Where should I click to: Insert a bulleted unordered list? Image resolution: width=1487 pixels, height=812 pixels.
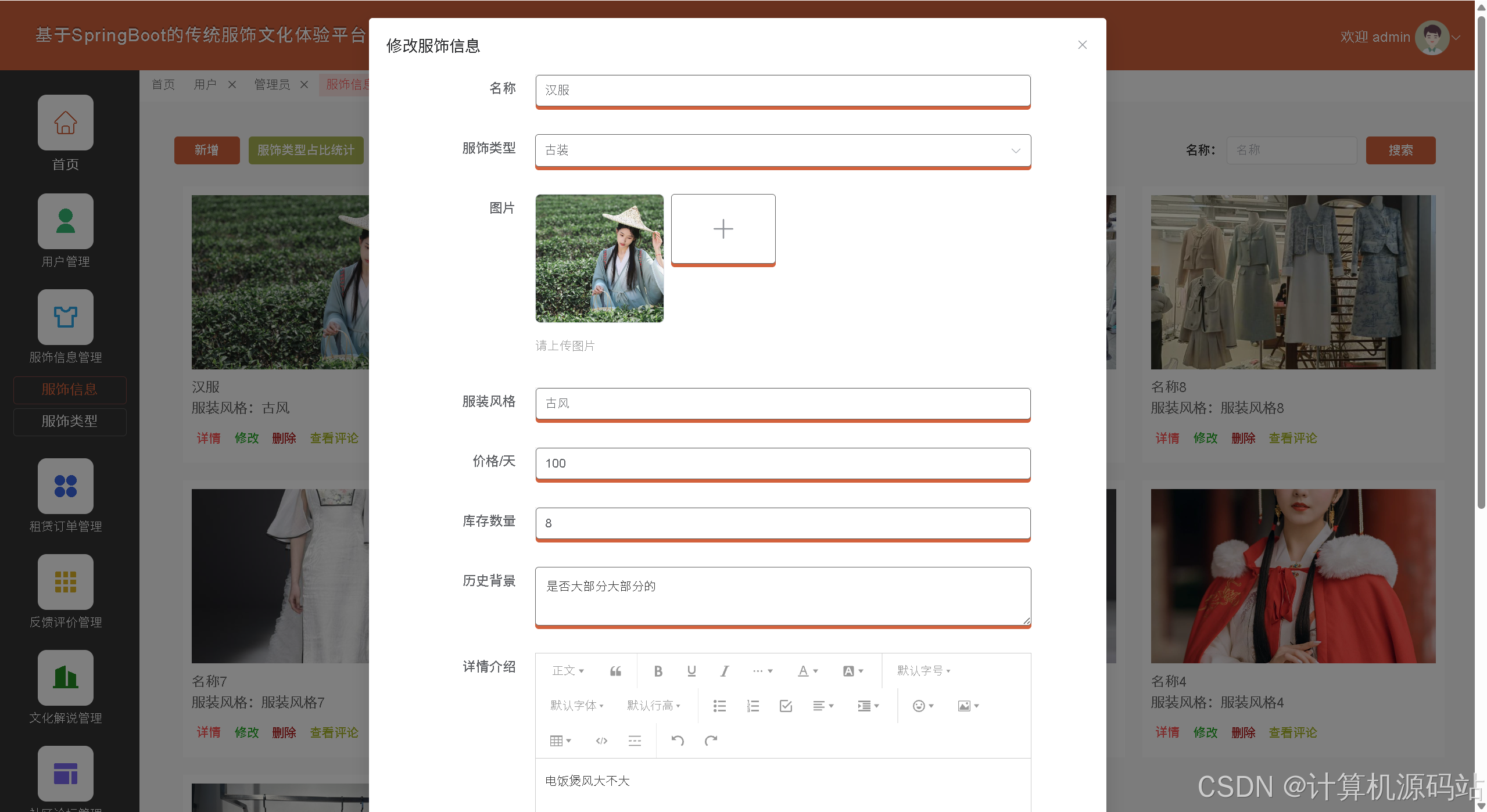click(x=719, y=706)
